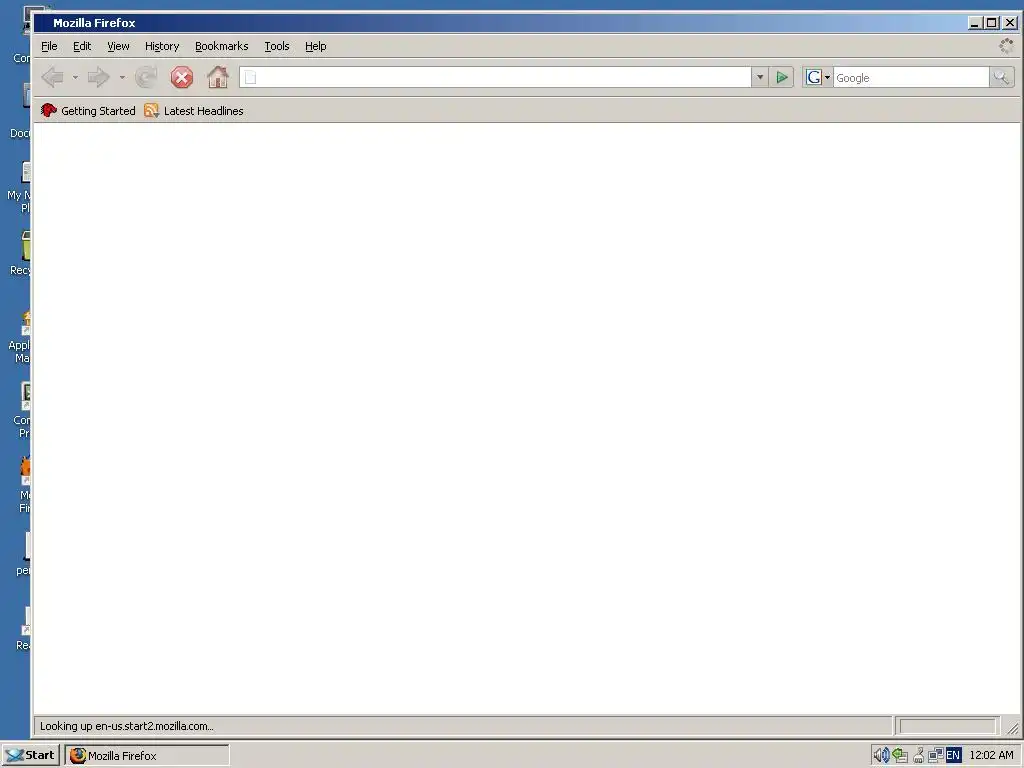Open the Forward history dropdown arrow
Screen dimensions: 1024x768
(x=122, y=78)
